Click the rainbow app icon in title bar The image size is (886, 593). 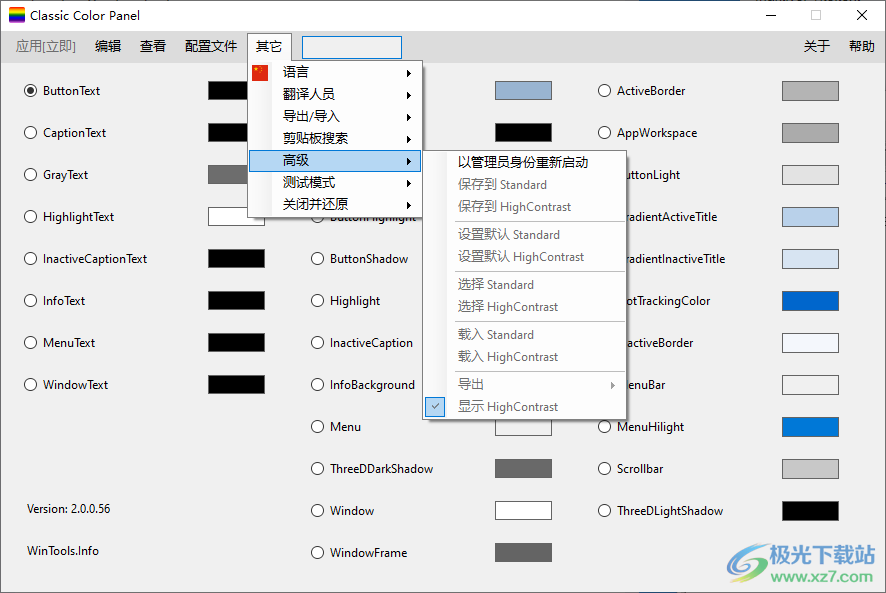[17, 15]
